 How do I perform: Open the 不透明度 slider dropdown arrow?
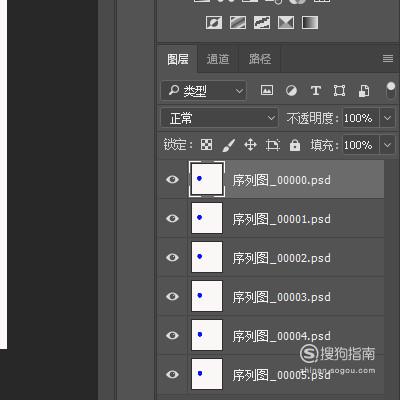387,118
